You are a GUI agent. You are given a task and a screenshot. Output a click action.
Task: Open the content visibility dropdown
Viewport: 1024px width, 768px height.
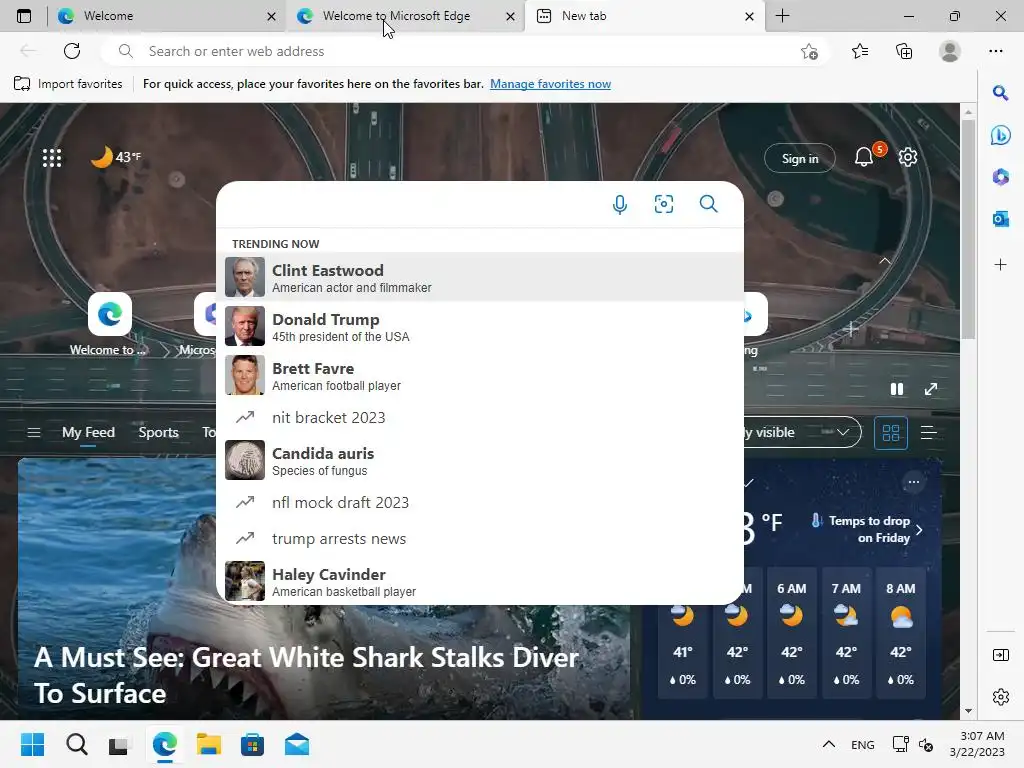coord(803,432)
